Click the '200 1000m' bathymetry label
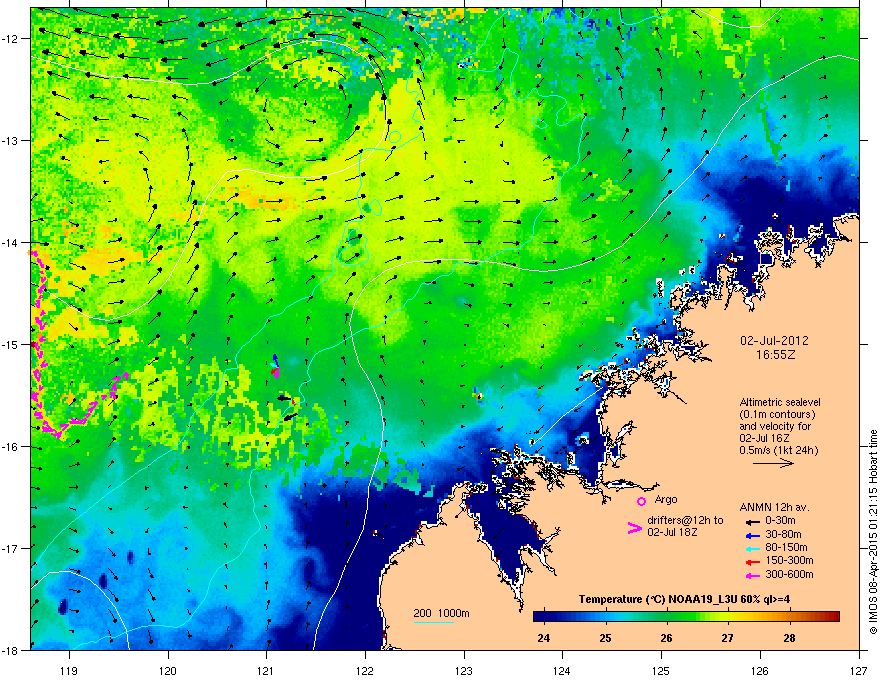Image resolution: width=880 pixels, height=680 pixels. (441, 613)
